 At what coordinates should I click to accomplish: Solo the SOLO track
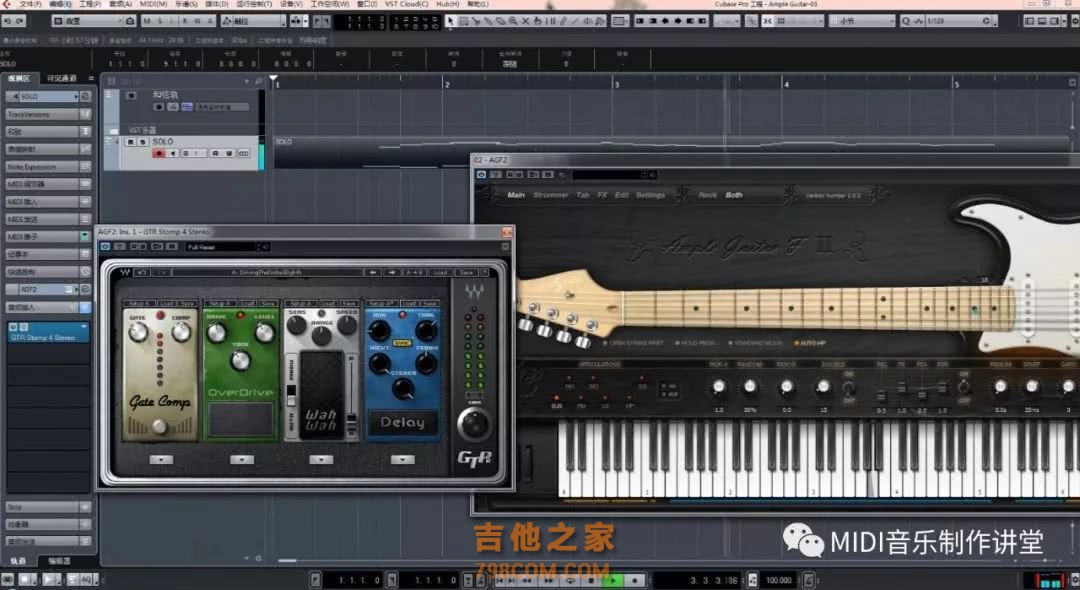pos(143,142)
